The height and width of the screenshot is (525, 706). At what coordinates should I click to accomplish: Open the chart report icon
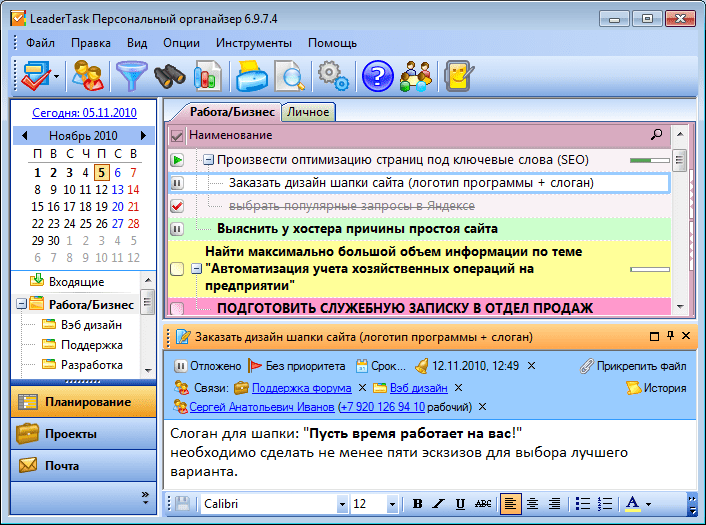tap(207, 76)
